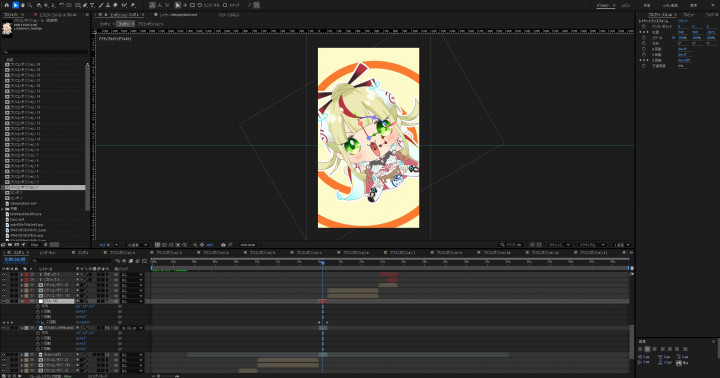
Task: Select the Roto Brush tool
Action: (124, 5)
